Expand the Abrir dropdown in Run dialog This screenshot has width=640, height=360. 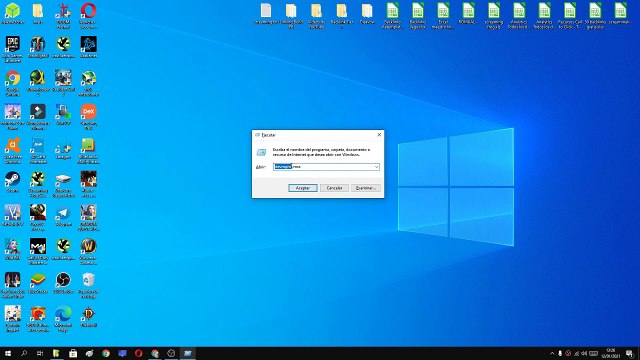376,167
